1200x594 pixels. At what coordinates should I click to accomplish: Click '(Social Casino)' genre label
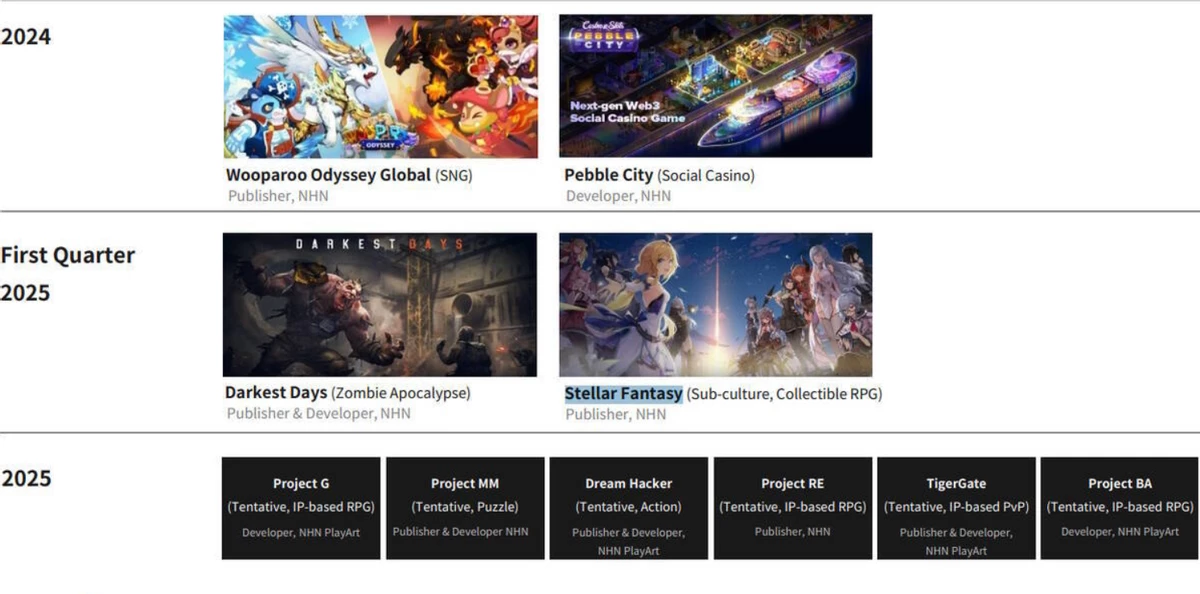706,176
